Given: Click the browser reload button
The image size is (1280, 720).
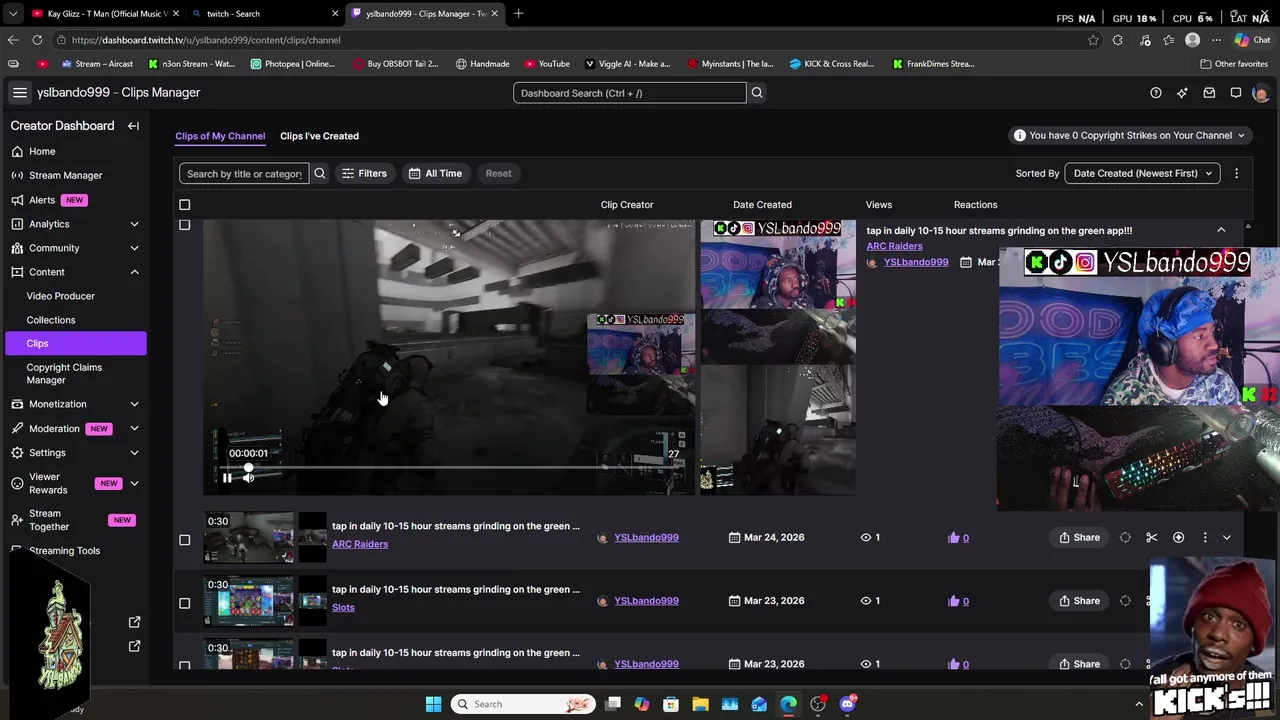Looking at the screenshot, I should pyautogui.click(x=37, y=40).
